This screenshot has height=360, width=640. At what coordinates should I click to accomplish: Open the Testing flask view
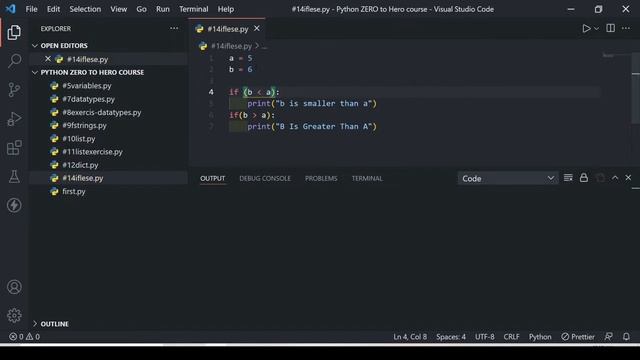coord(14,176)
